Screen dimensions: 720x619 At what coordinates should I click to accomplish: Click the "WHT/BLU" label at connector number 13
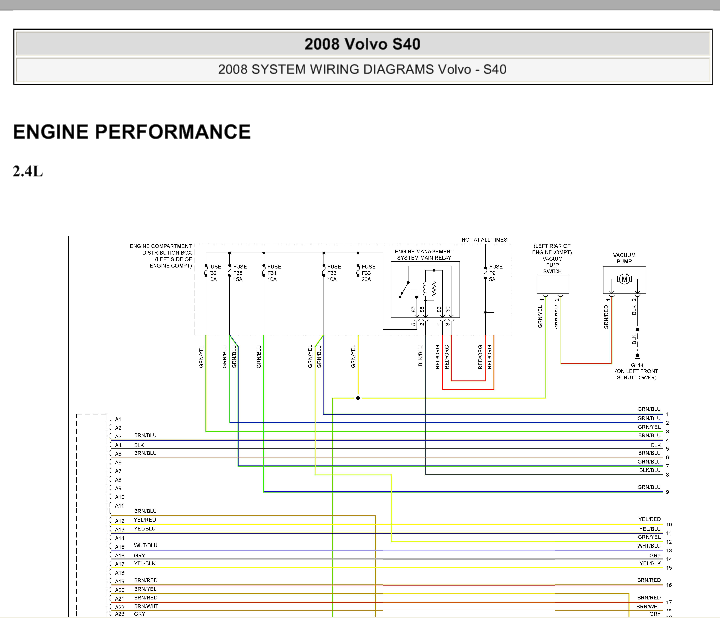[649, 546]
